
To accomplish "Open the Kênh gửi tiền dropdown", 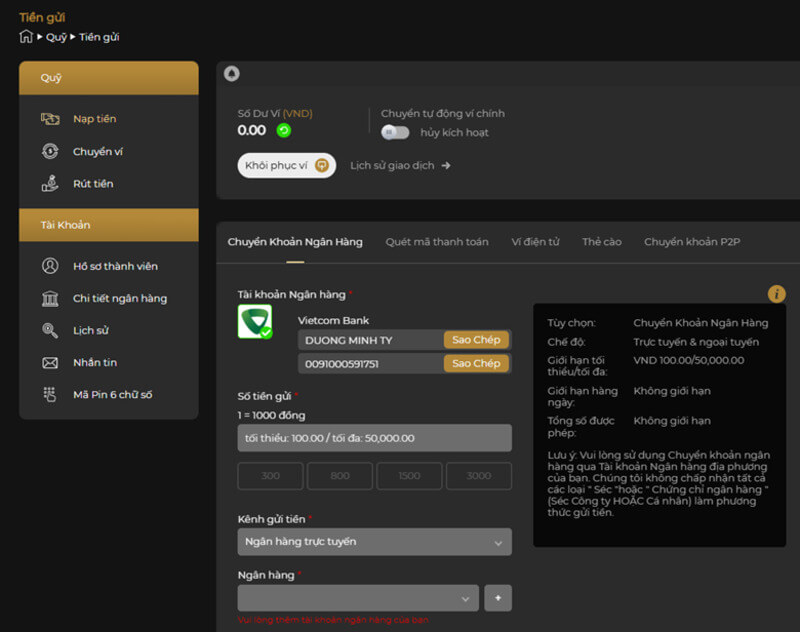I will tap(374, 542).
